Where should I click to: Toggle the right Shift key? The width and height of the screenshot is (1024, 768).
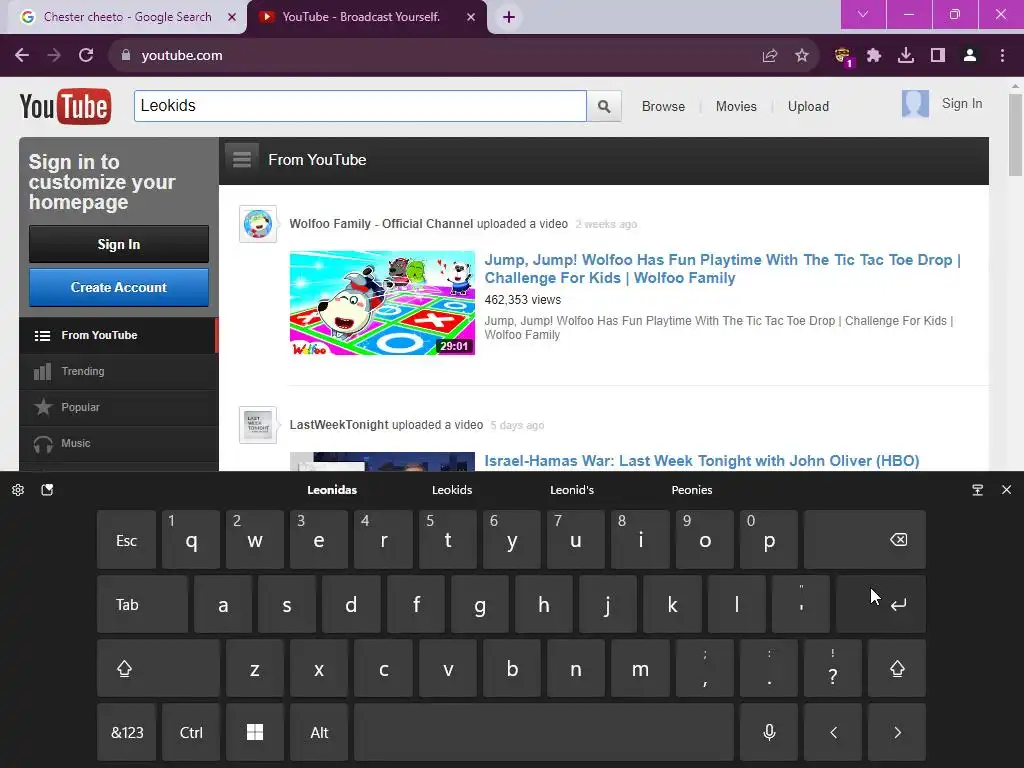(x=897, y=668)
